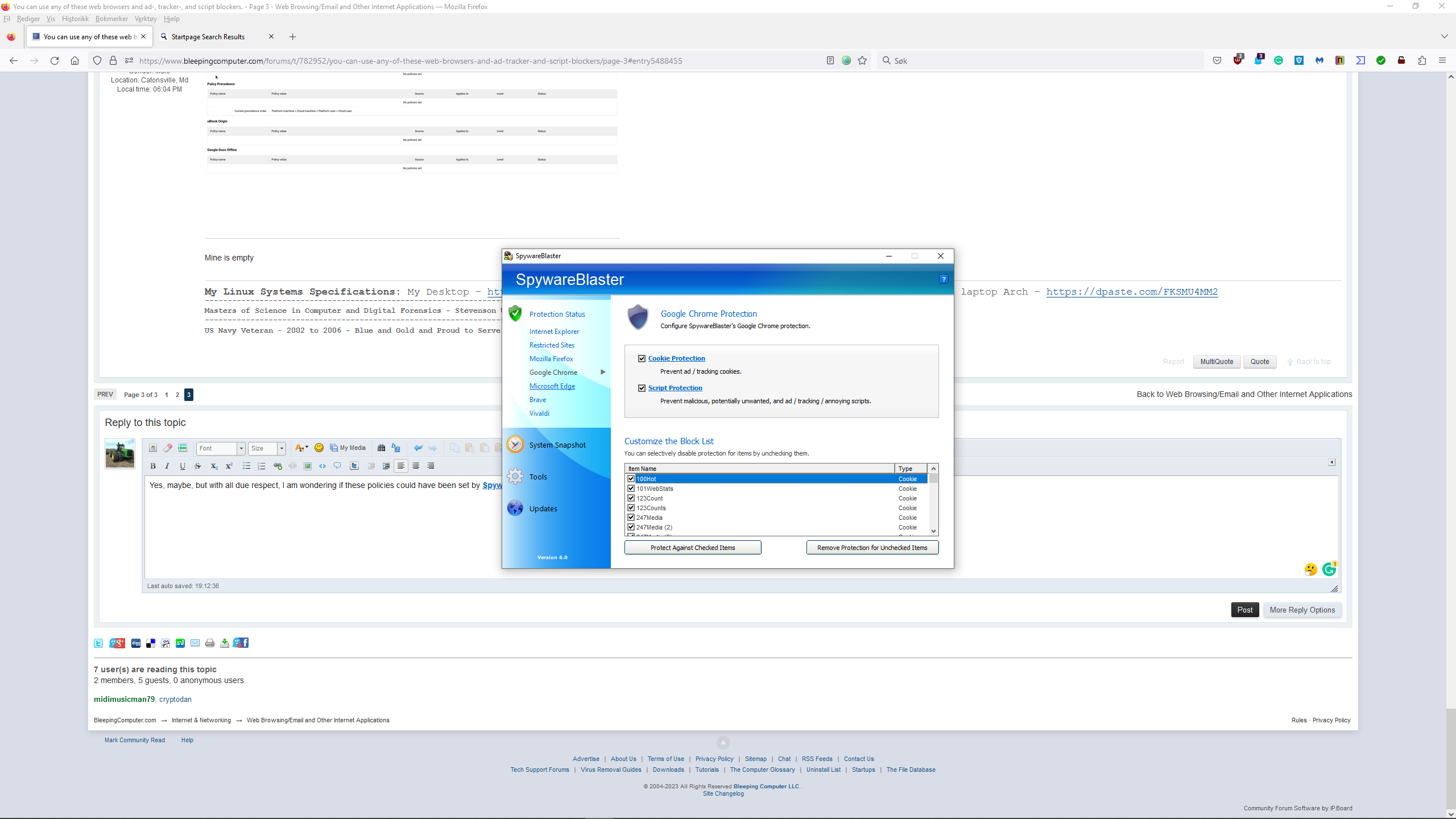The height and width of the screenshot is (819, 1456).
Task: Open the Tools section in SpywareBlaster sidebar
Action: click(537, 477)
